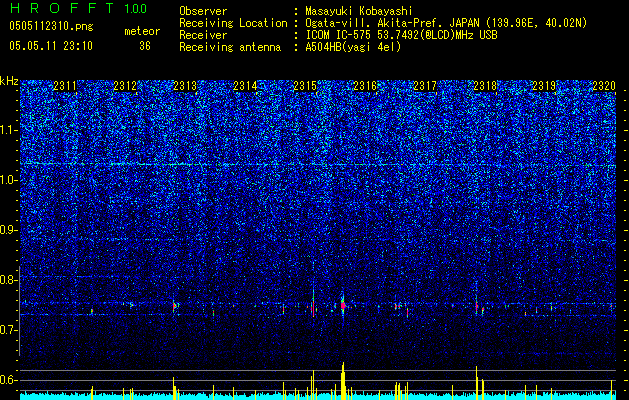Click the meteor count 36
Screen dimensions: 629x400
coord(145,46)
